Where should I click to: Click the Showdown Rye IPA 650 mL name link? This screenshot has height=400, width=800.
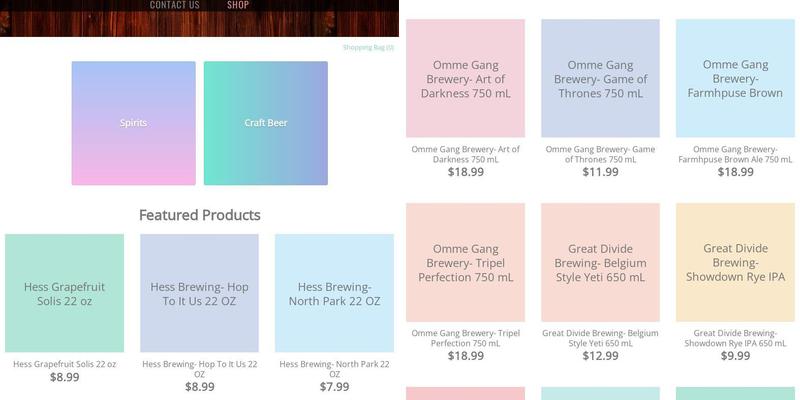[x=735, y=338]
